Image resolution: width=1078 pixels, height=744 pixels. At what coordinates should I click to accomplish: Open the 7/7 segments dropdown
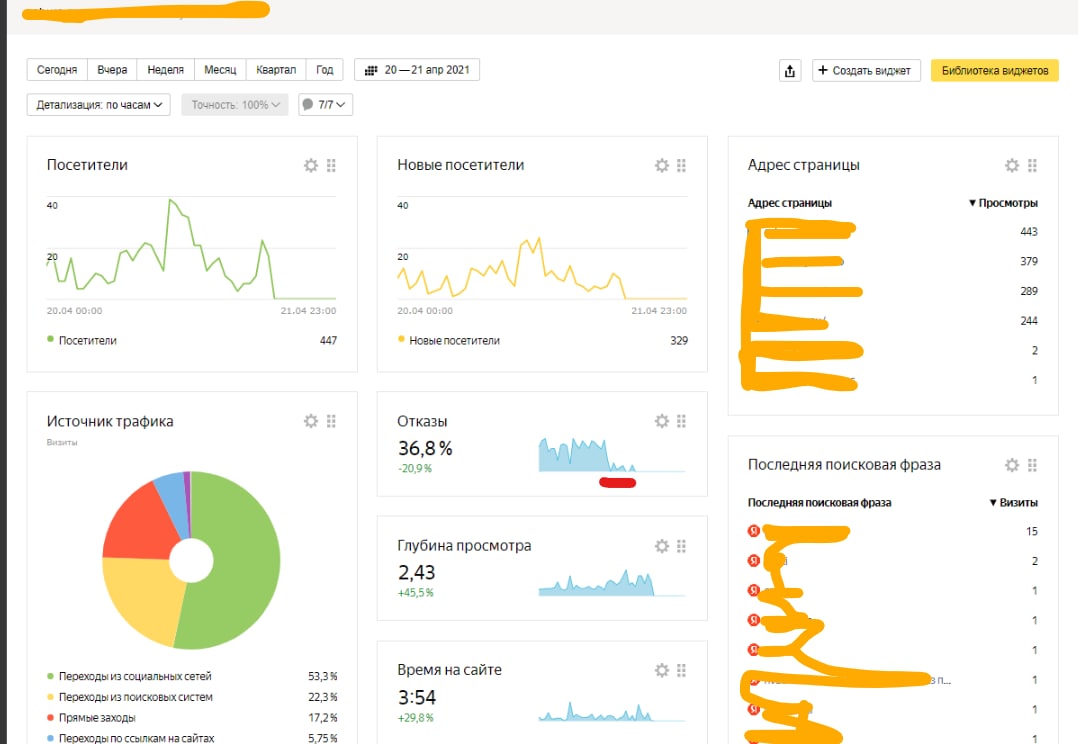point(325,105)
